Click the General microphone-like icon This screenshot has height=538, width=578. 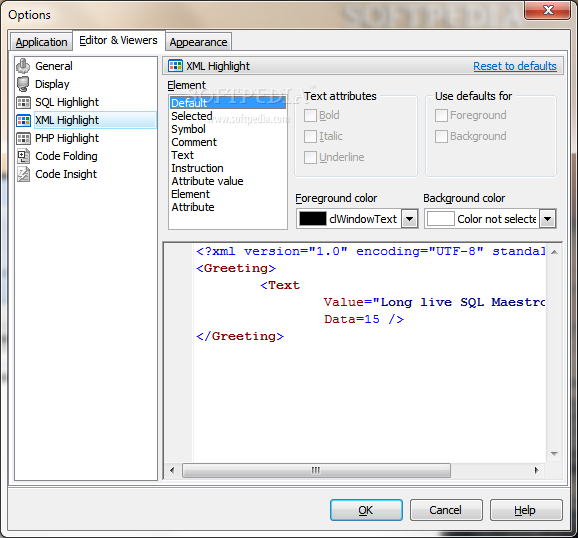point(23,66)
